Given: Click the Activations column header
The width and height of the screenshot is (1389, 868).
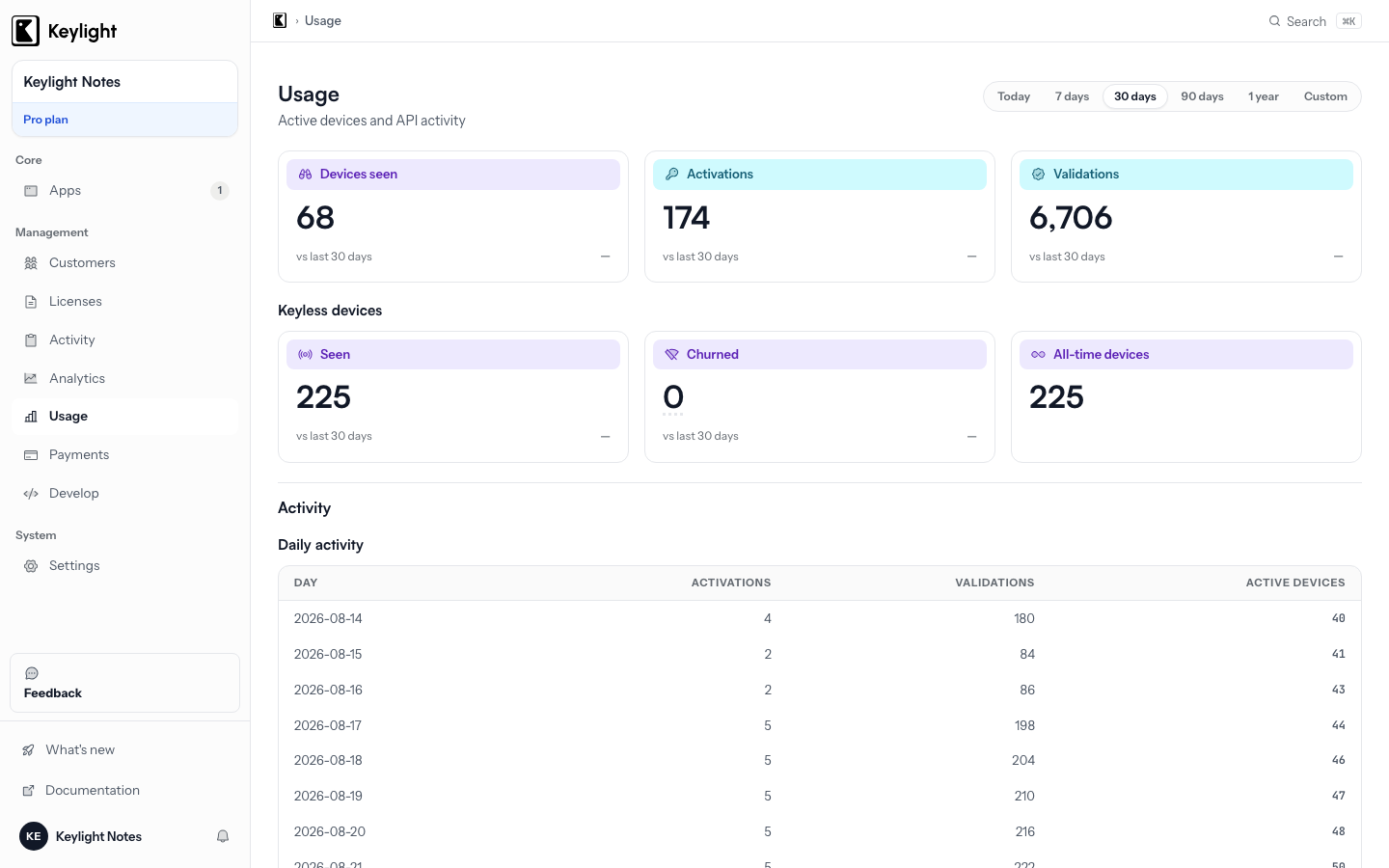Looking at the screenshot, I should pyautogui.click(x=731, y=583).
